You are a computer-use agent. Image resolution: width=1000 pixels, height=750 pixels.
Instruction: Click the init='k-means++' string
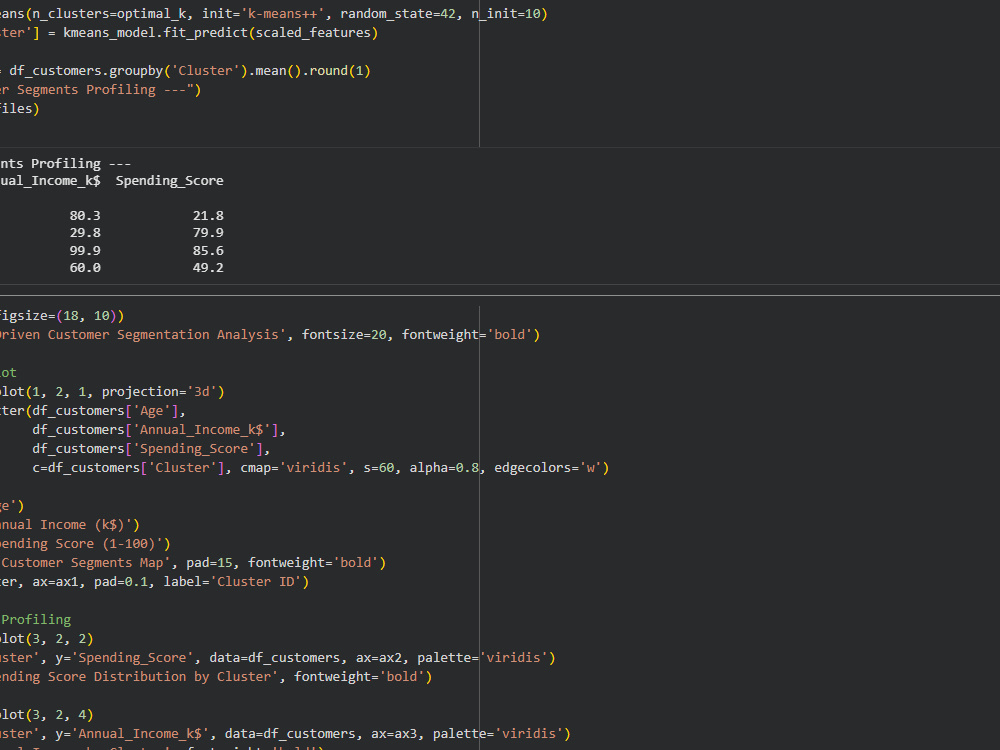pyautogui.click(x=263, y=13)
